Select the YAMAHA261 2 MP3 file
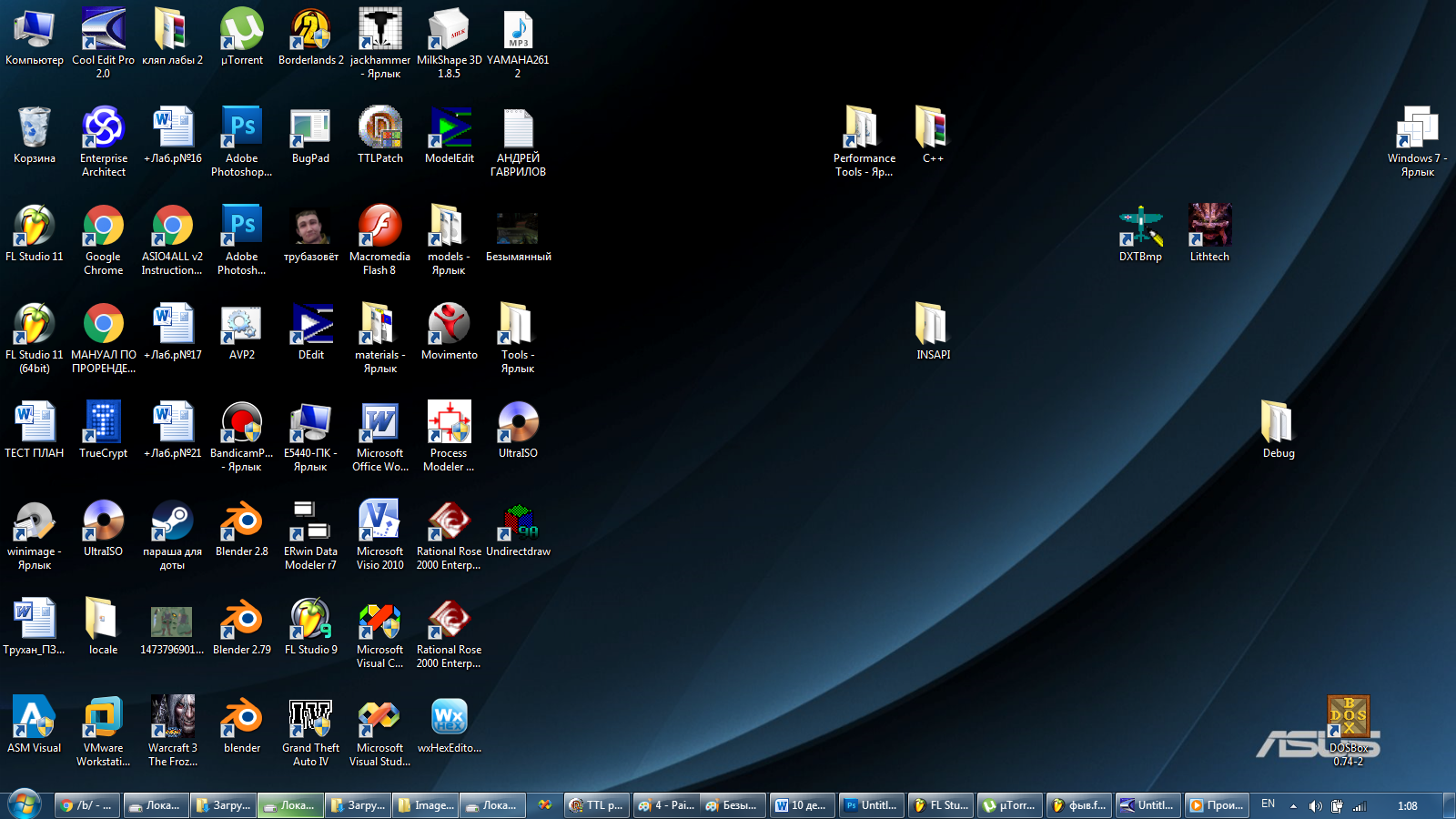1456x819 pixels. click(518, 42)
